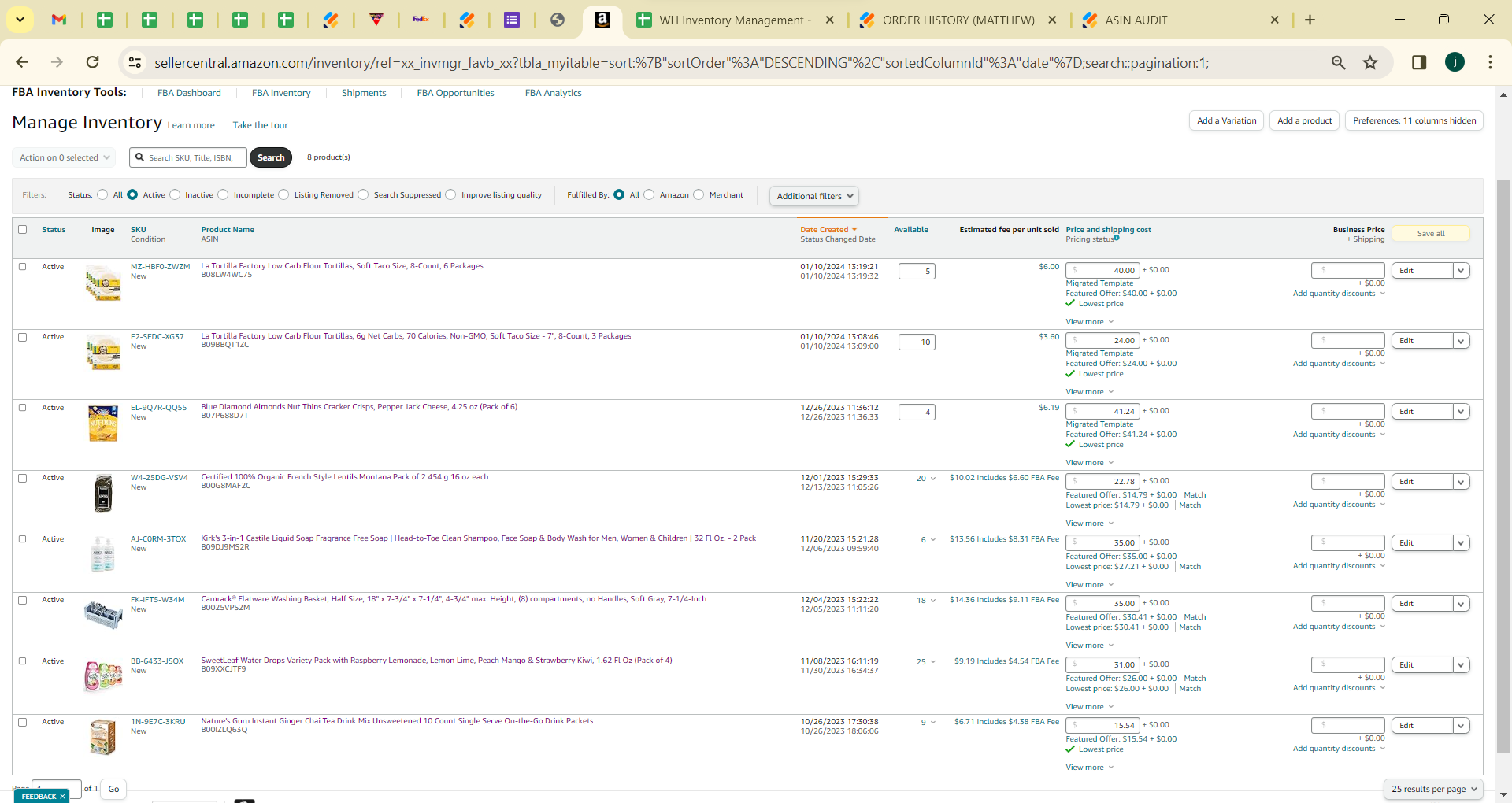Image resolution: width=1512 pixels, height=803 pixels.
Task: Click the price field showing 40.00
Action: 1102,271
